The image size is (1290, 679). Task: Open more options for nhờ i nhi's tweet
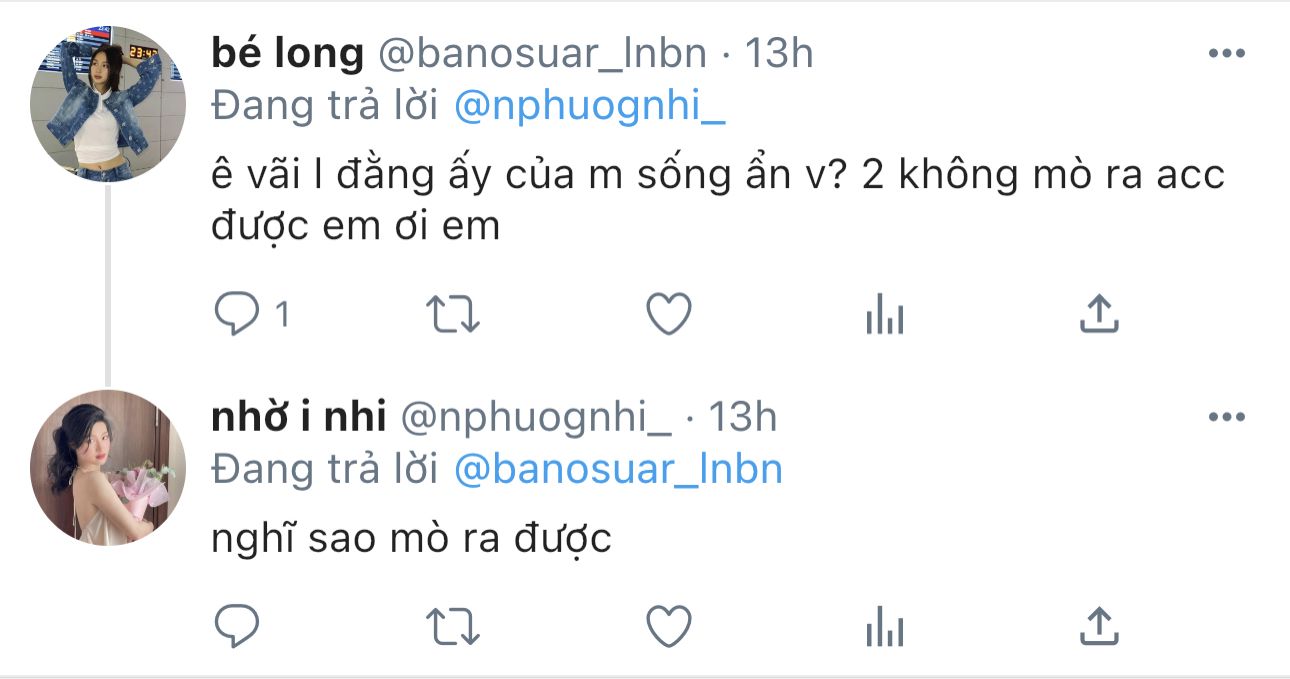1226,417
